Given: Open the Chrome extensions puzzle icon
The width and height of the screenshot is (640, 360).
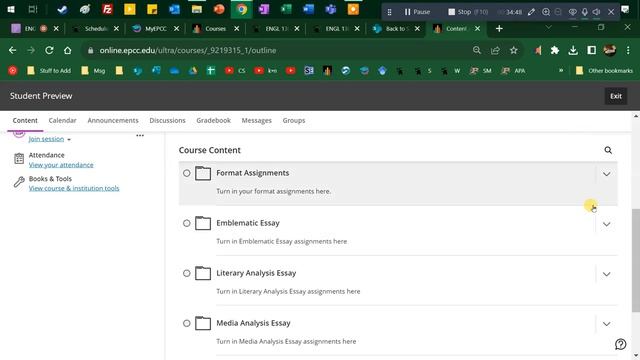Looking at the screenshot, I should [555, 50].
